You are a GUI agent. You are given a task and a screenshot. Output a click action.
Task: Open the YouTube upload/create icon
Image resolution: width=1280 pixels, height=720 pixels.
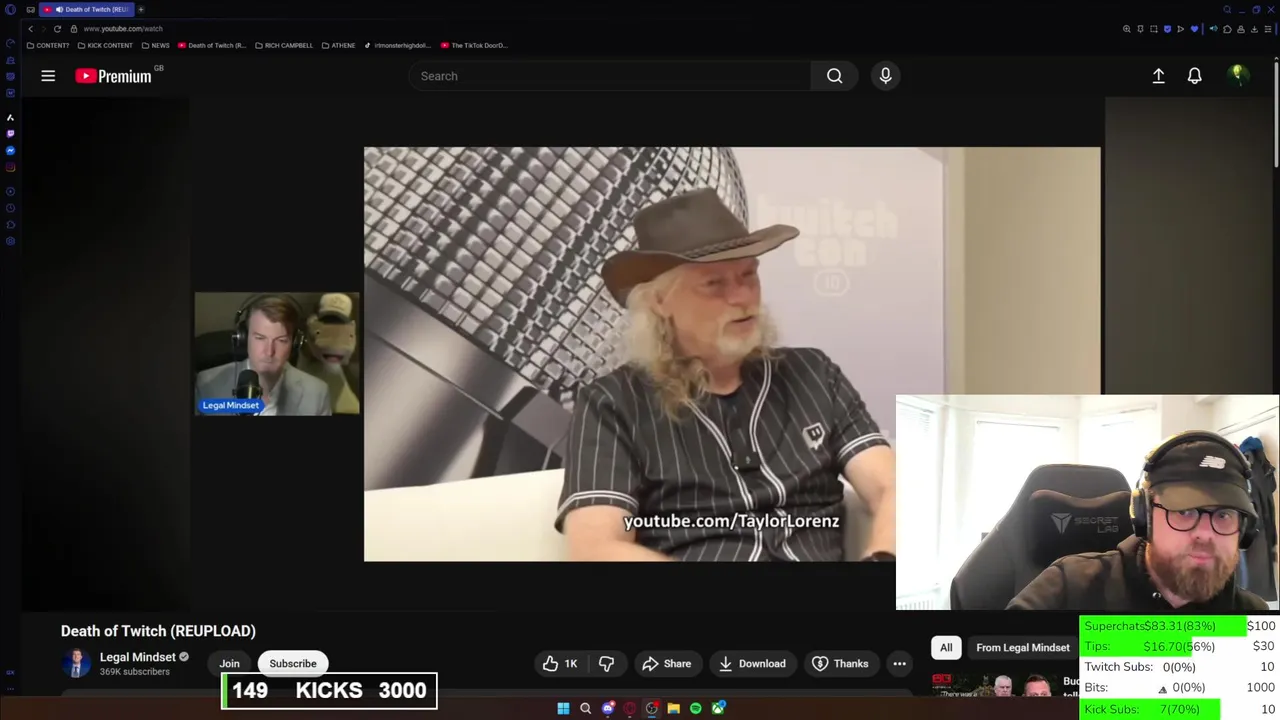[x=1158, y=76]
